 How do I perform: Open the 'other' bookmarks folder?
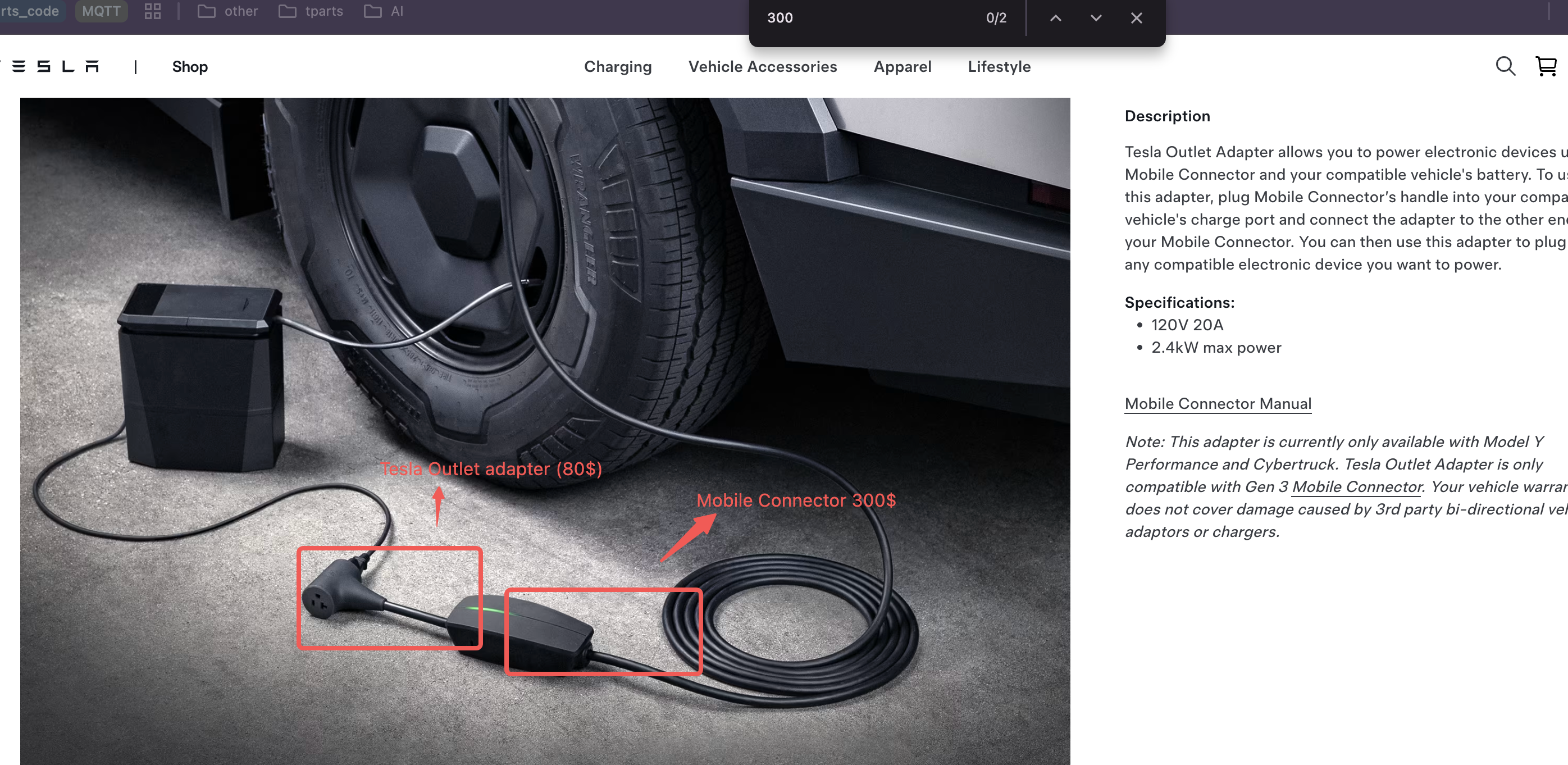tap(228, 11)
